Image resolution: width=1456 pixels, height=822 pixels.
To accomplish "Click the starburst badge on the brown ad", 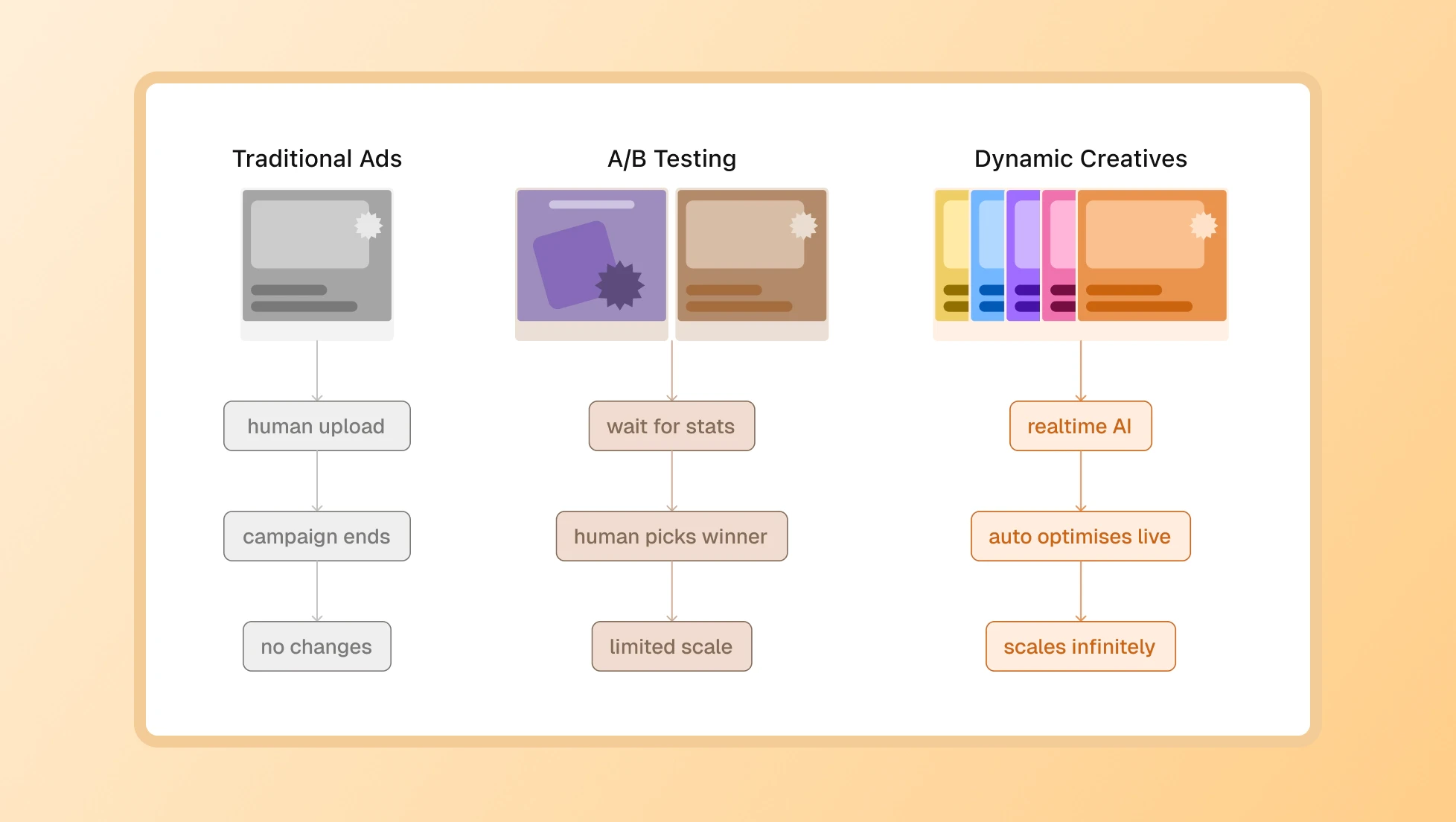I will point(802,225).
